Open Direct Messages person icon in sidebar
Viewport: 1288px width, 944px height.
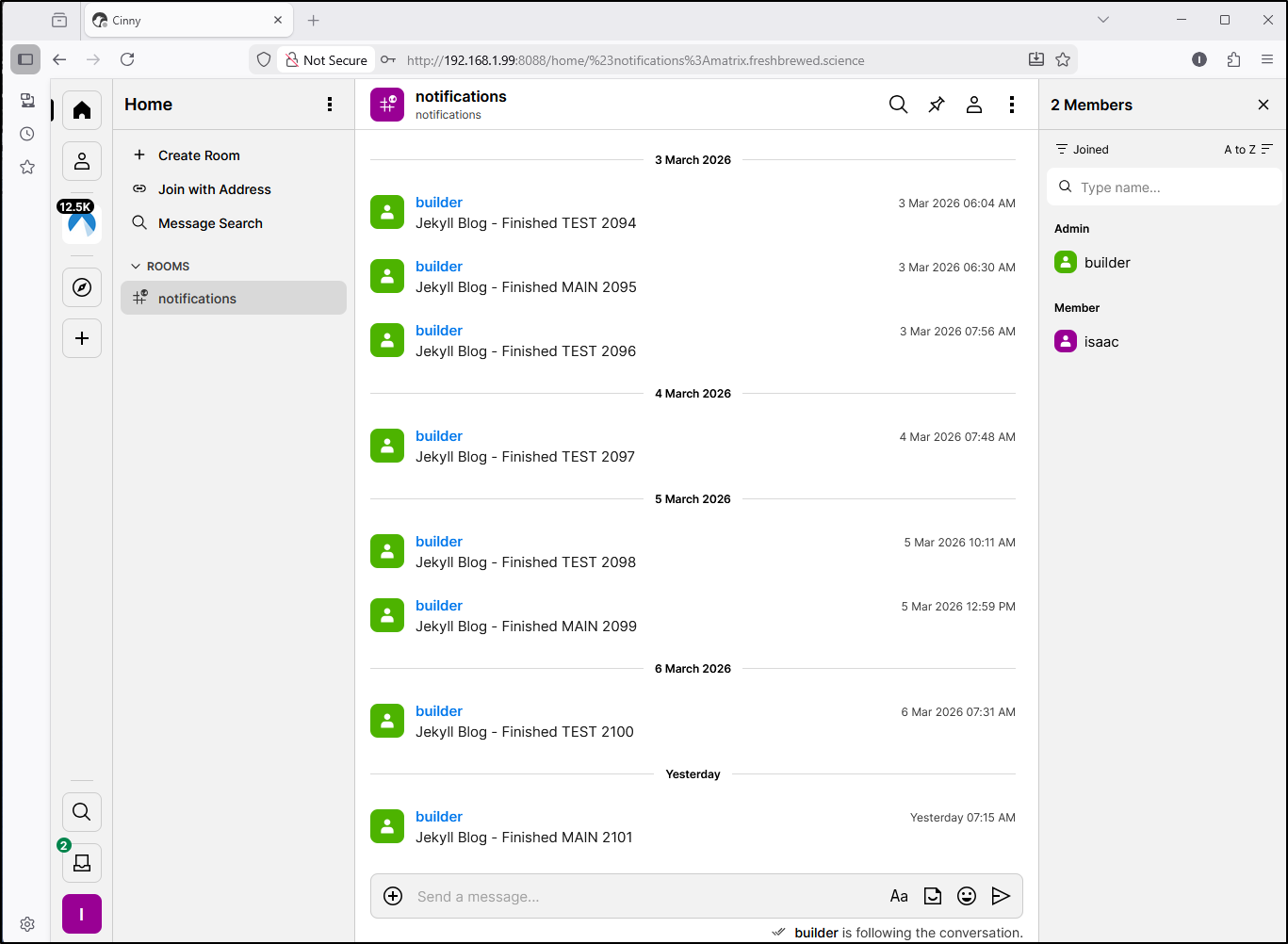pyautogui.click(x=82, y=161)
